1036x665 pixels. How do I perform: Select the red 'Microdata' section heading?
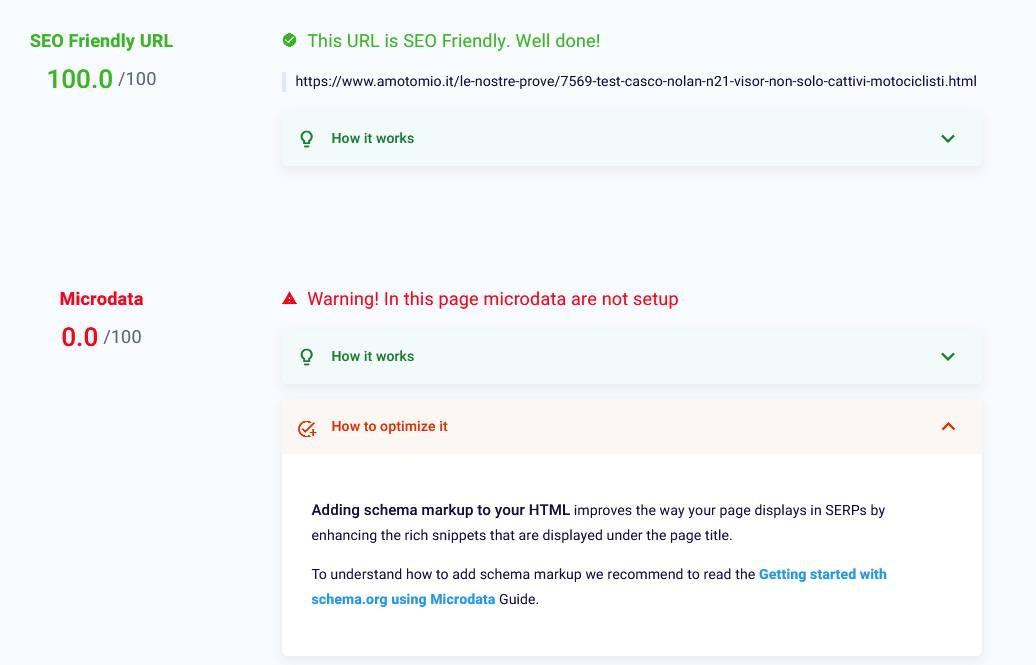[x=101, y=299]
